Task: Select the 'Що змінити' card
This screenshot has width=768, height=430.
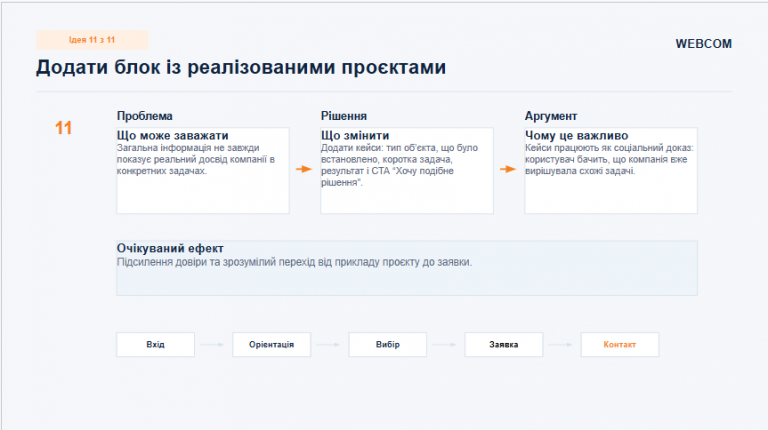Action: (407, 170)
